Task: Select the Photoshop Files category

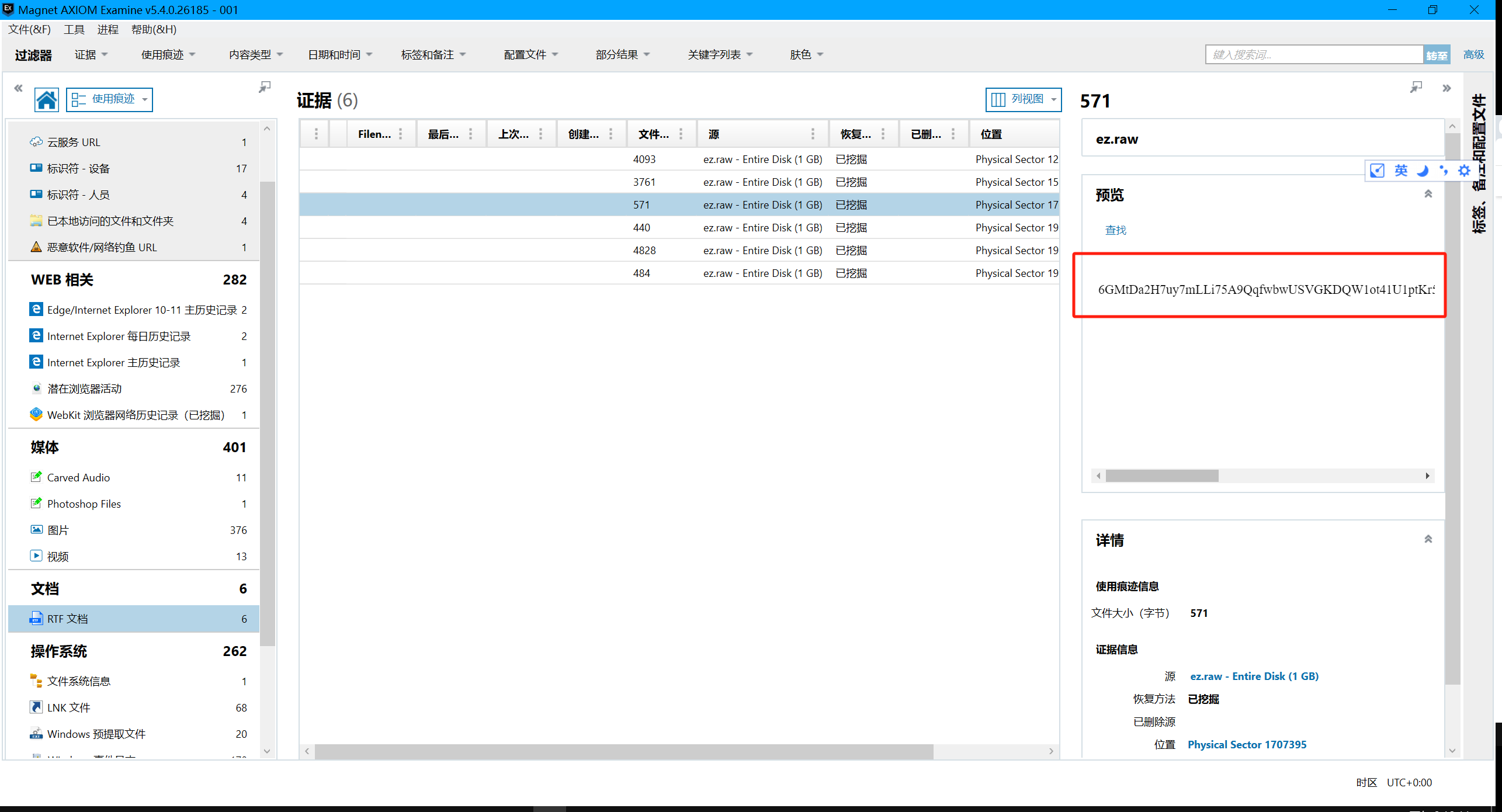Action: 84,504
